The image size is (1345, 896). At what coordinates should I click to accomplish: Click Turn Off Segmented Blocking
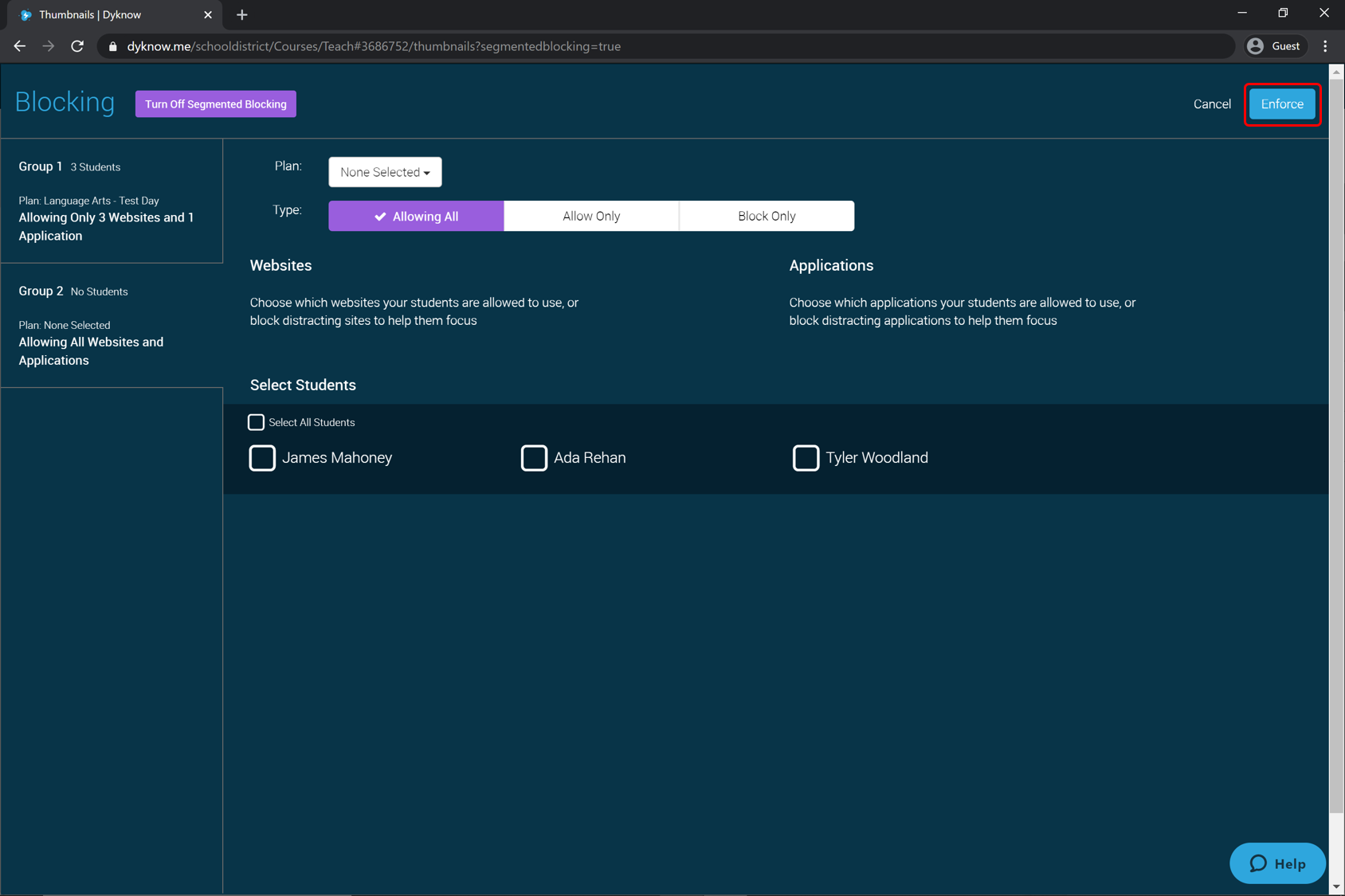216,104
